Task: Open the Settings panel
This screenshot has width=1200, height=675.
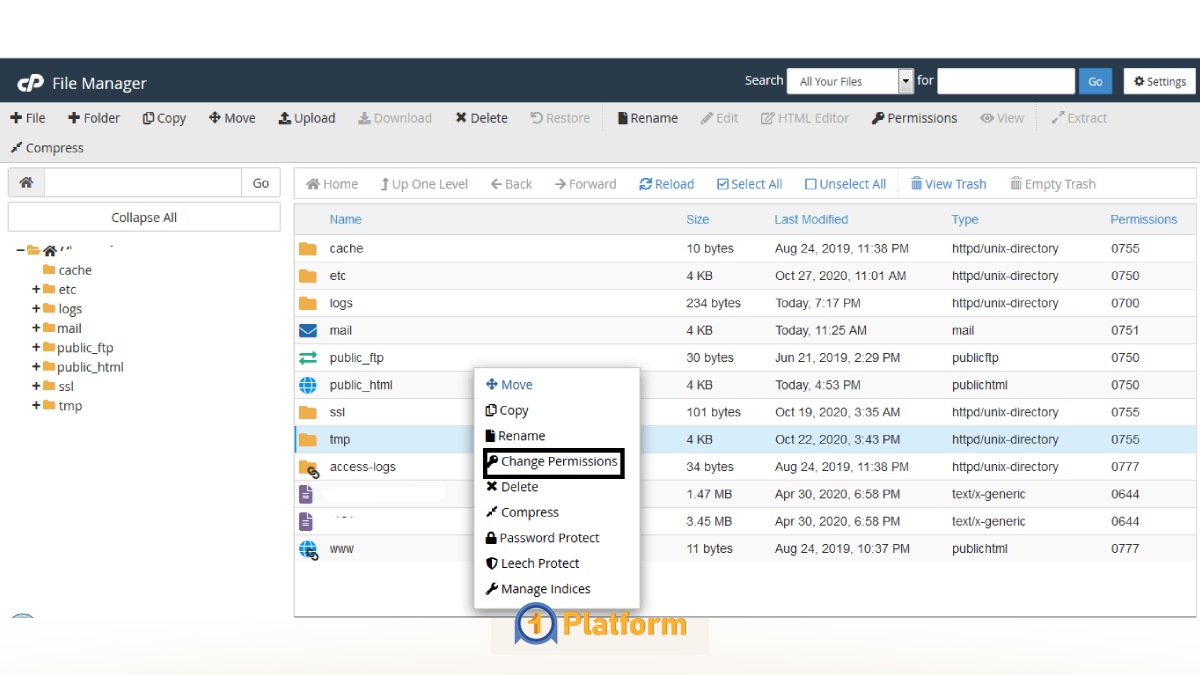Action: [1158, 81]
